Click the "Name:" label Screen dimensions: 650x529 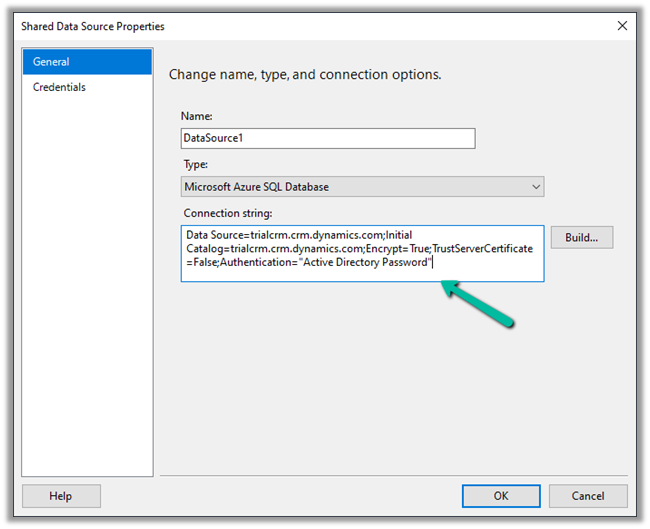(x=197, y=116)
